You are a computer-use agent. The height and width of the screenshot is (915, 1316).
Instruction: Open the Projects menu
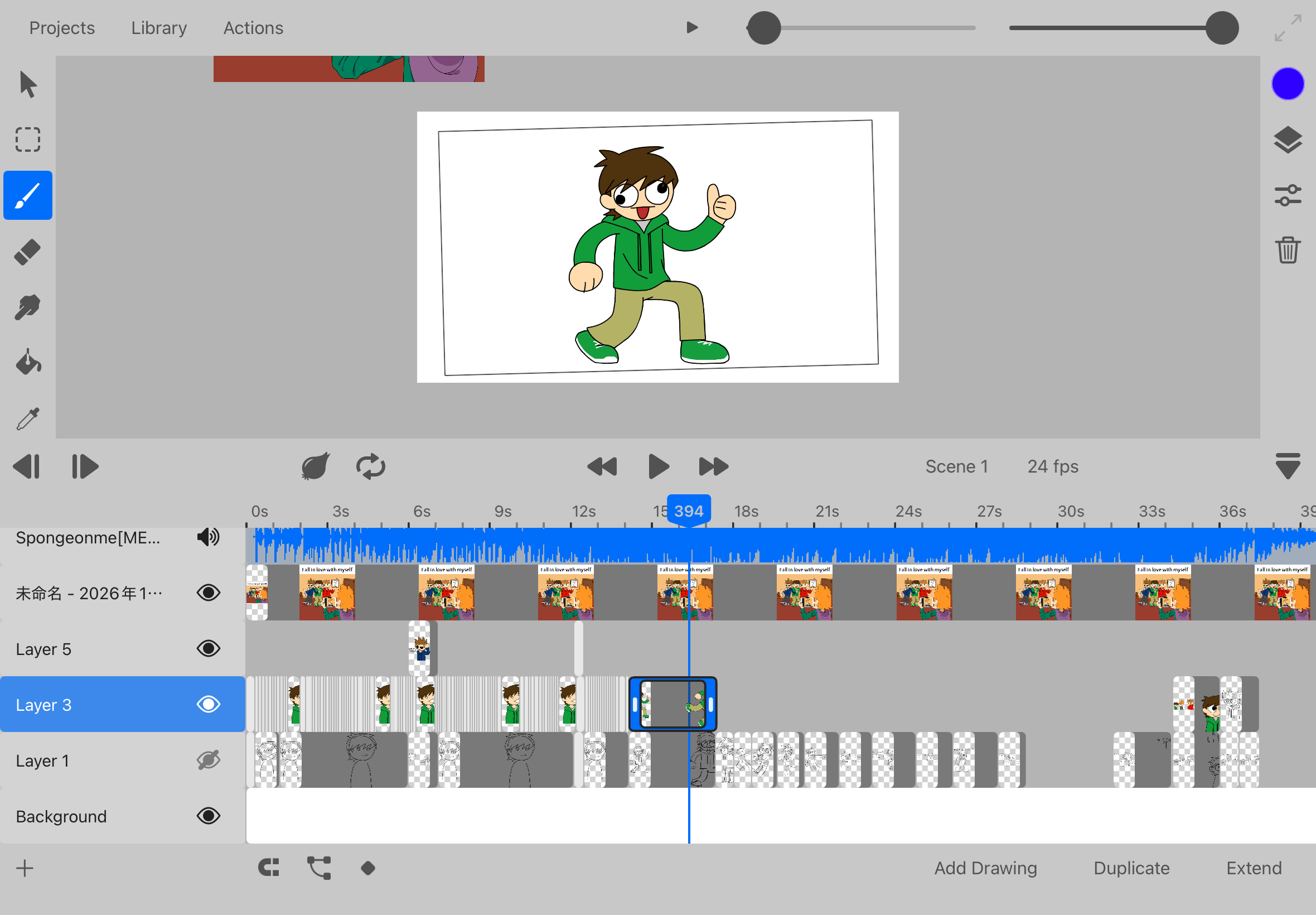62,28
